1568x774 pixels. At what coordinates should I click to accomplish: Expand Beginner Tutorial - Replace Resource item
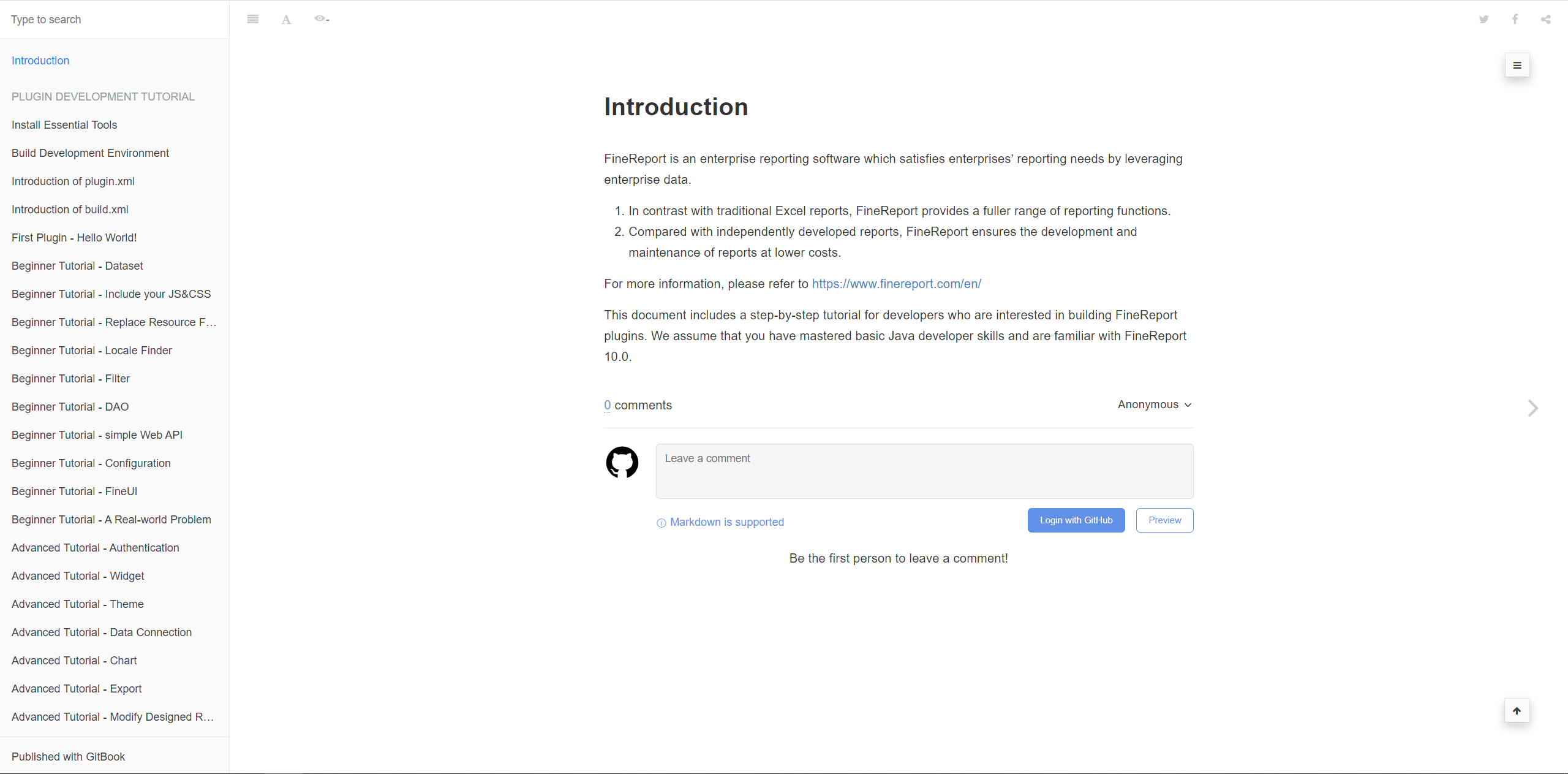(113, 322)
